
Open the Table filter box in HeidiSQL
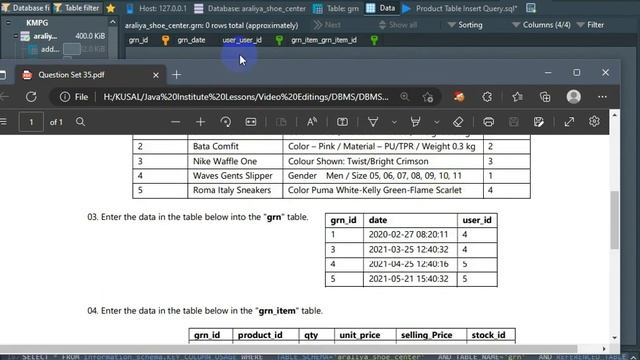click(77, 8)
